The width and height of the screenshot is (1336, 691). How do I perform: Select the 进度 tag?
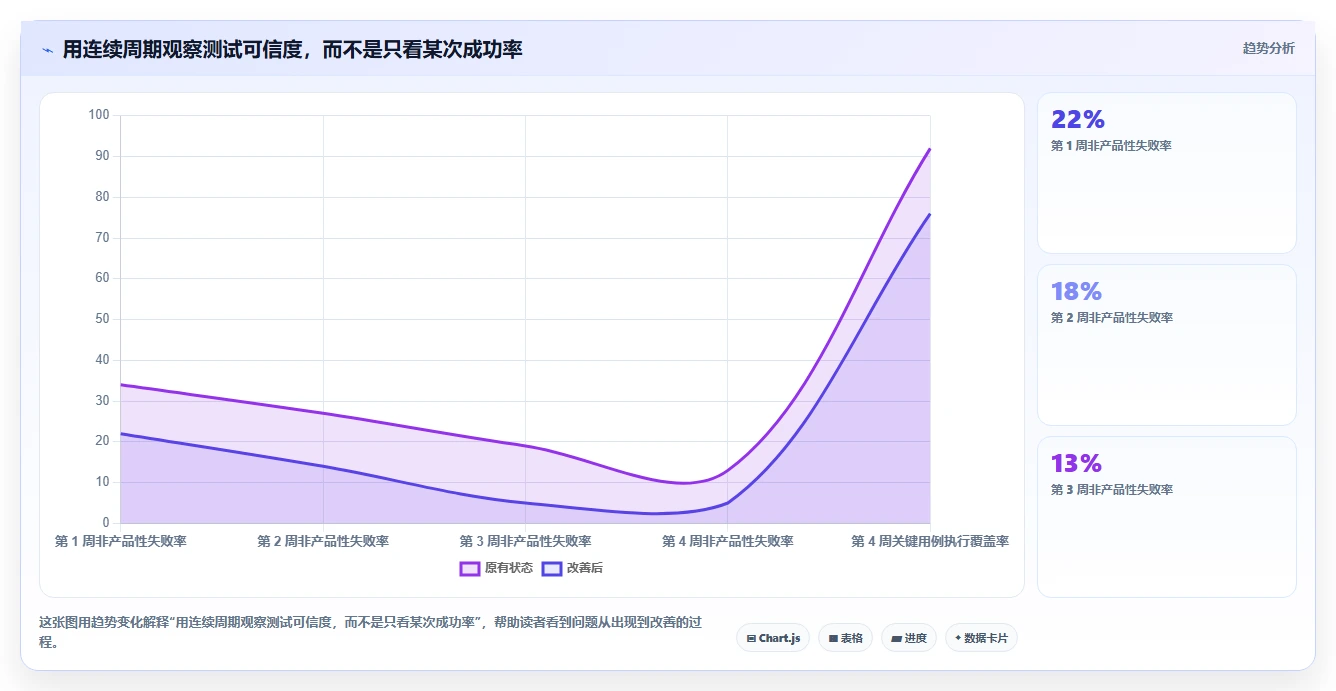[908, 638]
